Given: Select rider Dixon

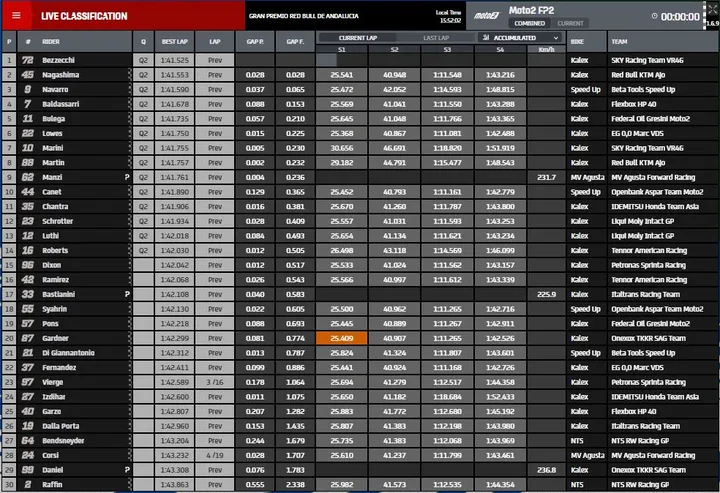Looking at the screenshot, I should pos(51,265).
